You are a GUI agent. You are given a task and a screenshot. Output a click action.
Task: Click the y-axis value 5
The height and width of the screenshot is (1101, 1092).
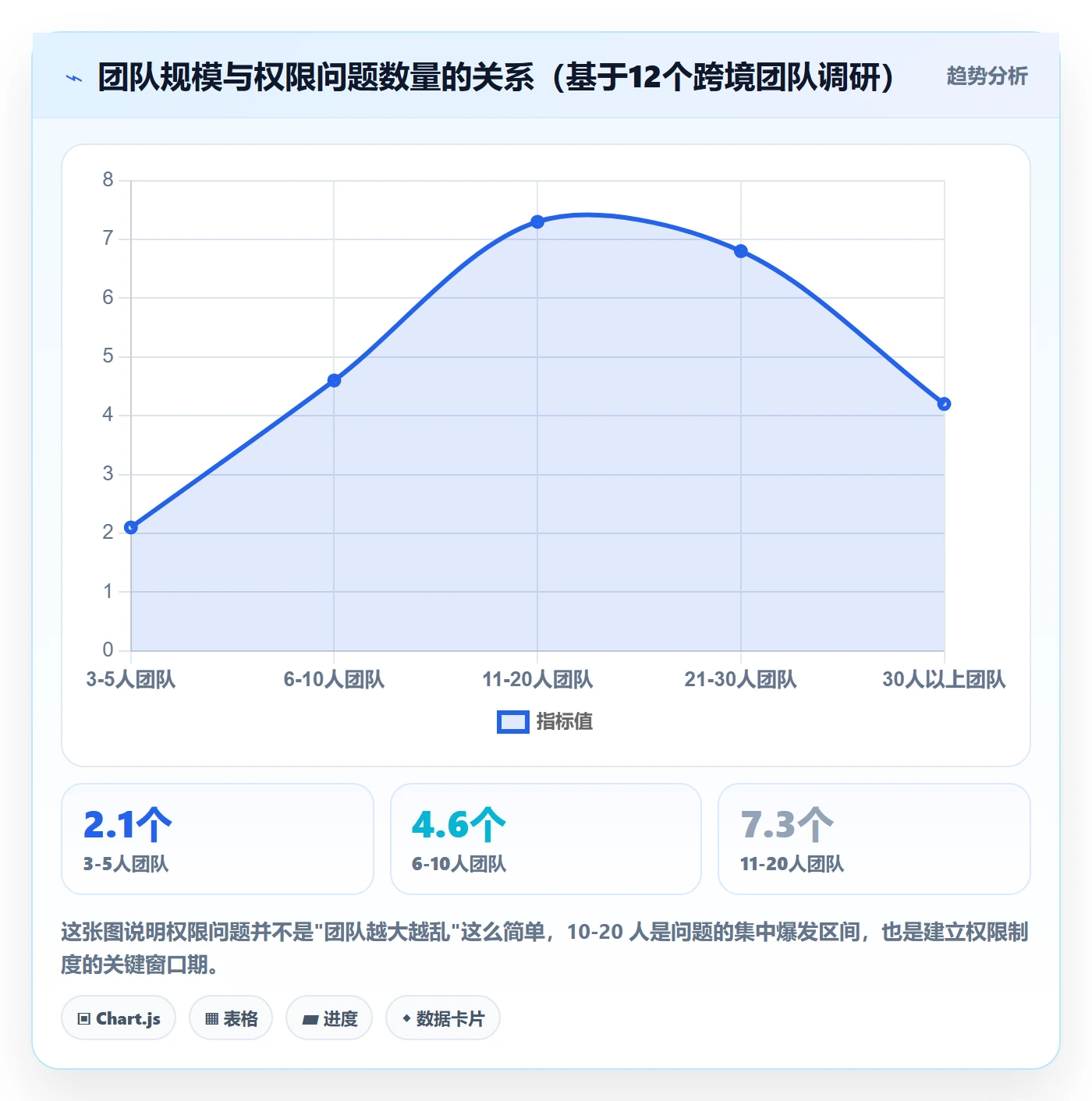point(108,356)
